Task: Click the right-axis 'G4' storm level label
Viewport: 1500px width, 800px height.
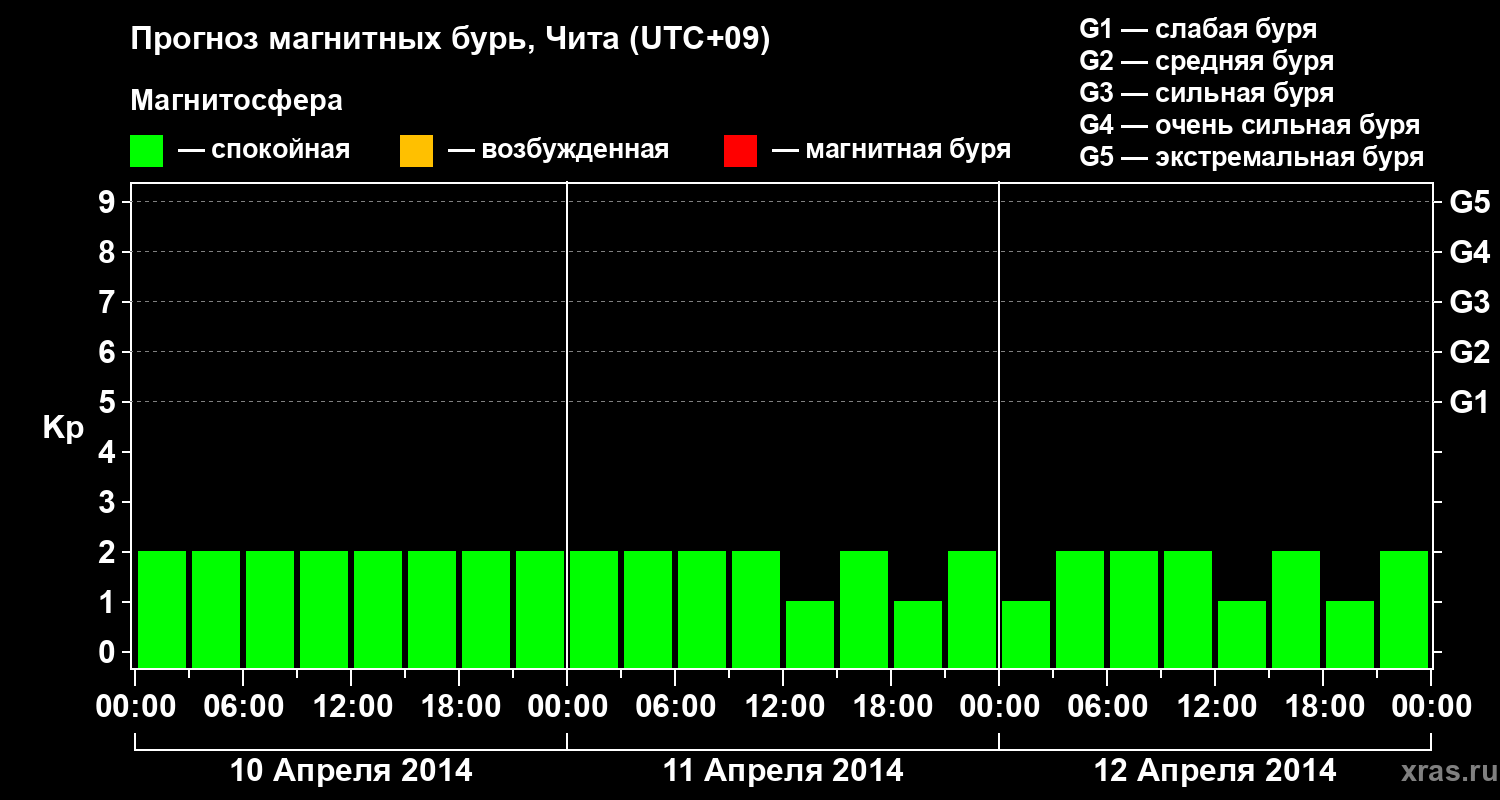Action: coord(1470,252)
